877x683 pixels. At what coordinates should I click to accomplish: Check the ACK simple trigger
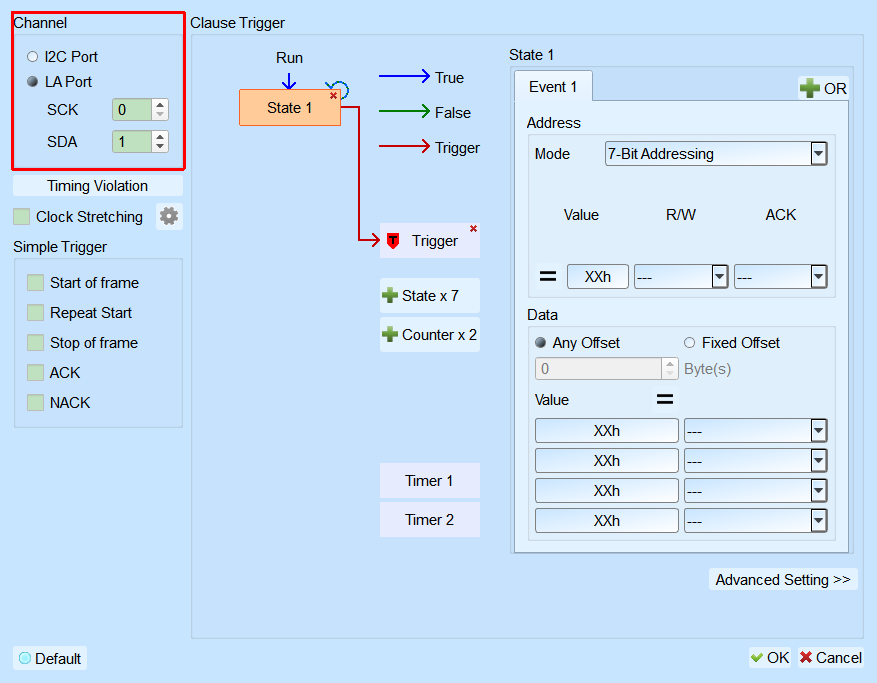(x=35, y=373)
